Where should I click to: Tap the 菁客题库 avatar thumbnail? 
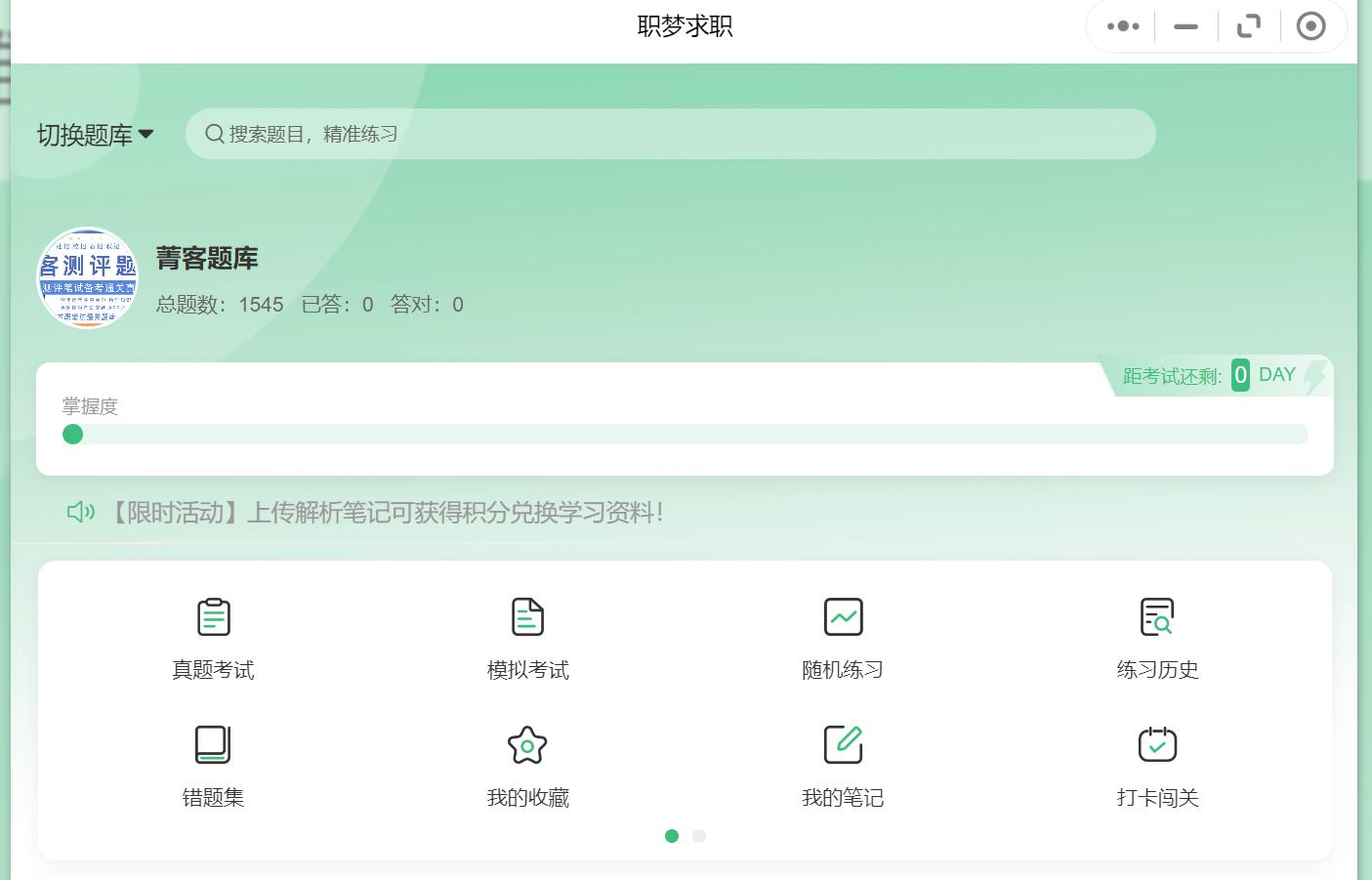(x=87, y=278)
